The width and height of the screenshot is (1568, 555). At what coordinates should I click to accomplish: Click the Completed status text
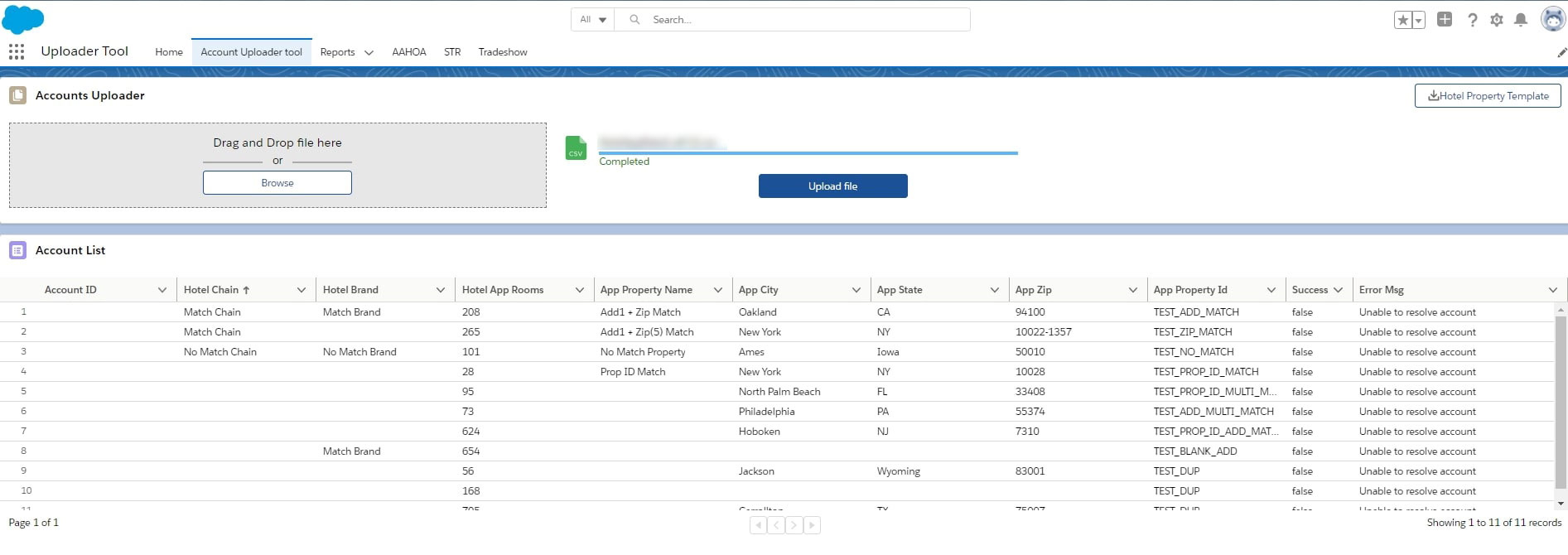(625, 162)
